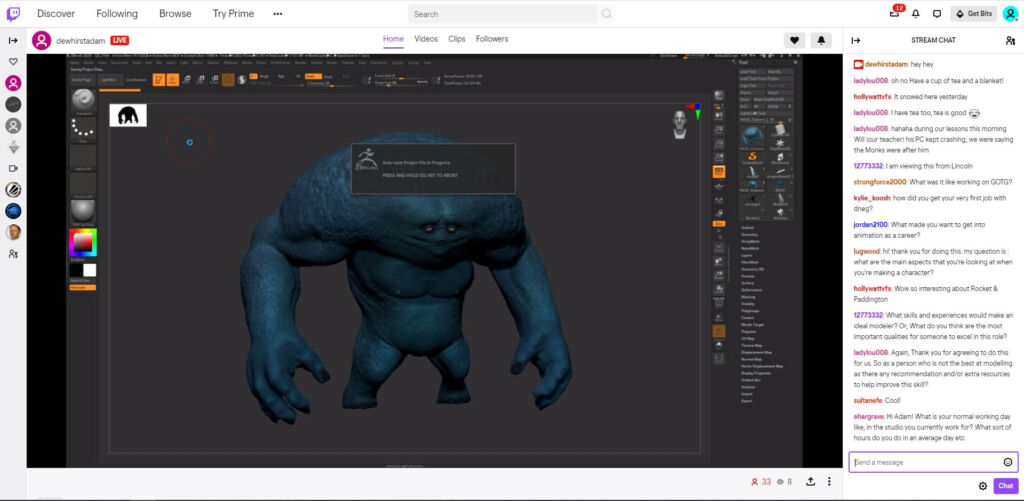Go to Following in top navigation

(x=117, y=14)
